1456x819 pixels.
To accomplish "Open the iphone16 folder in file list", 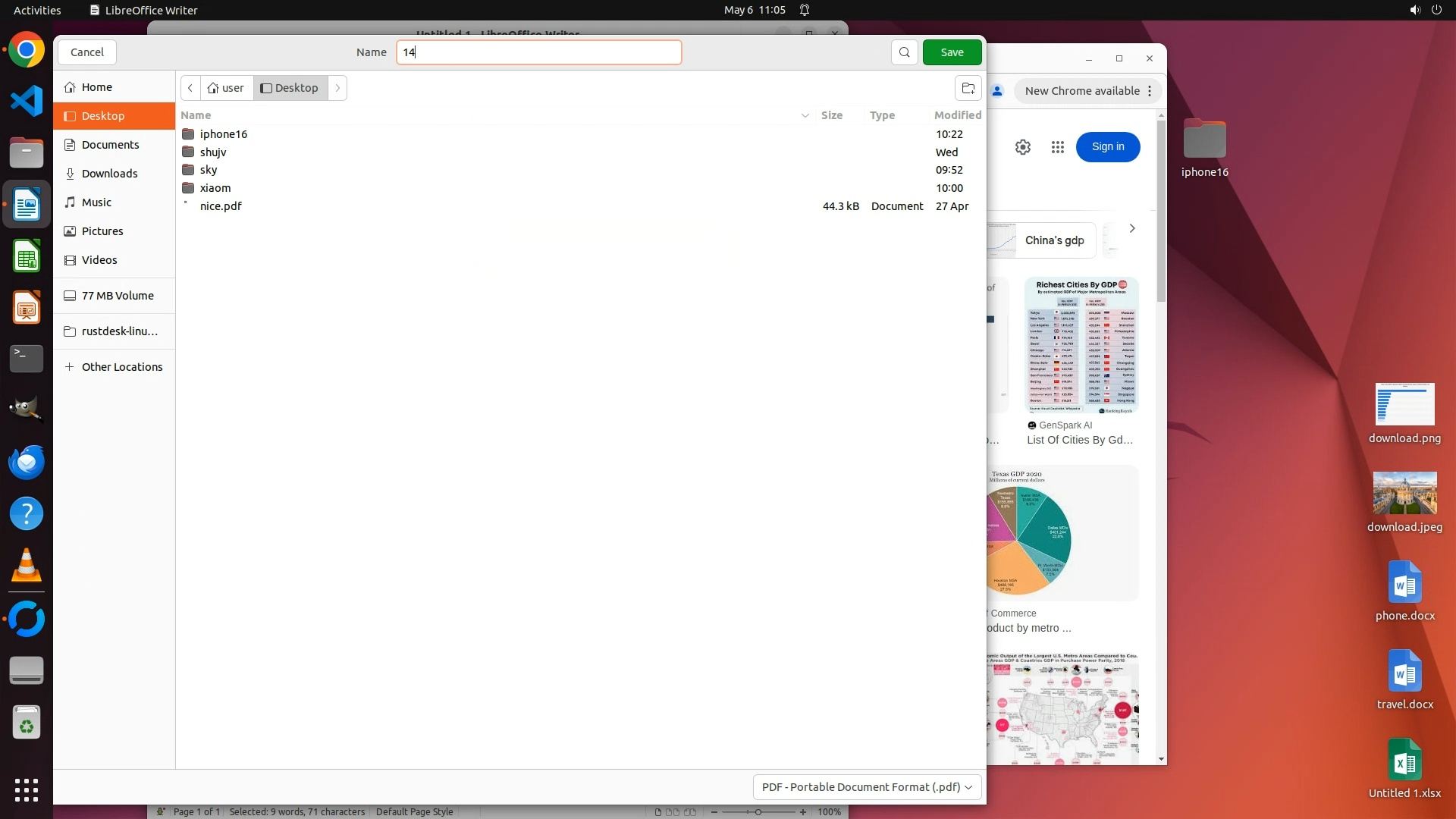I will point(223,134).
